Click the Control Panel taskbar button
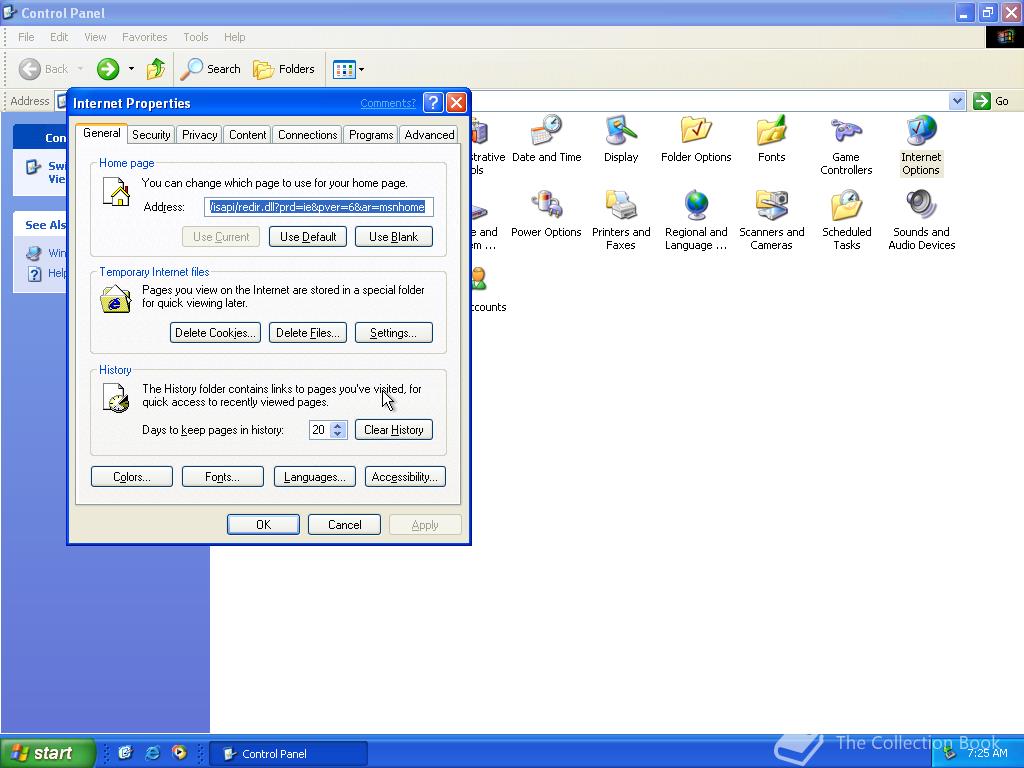This screenshot has width=1024, height=768. coord(291,754)
